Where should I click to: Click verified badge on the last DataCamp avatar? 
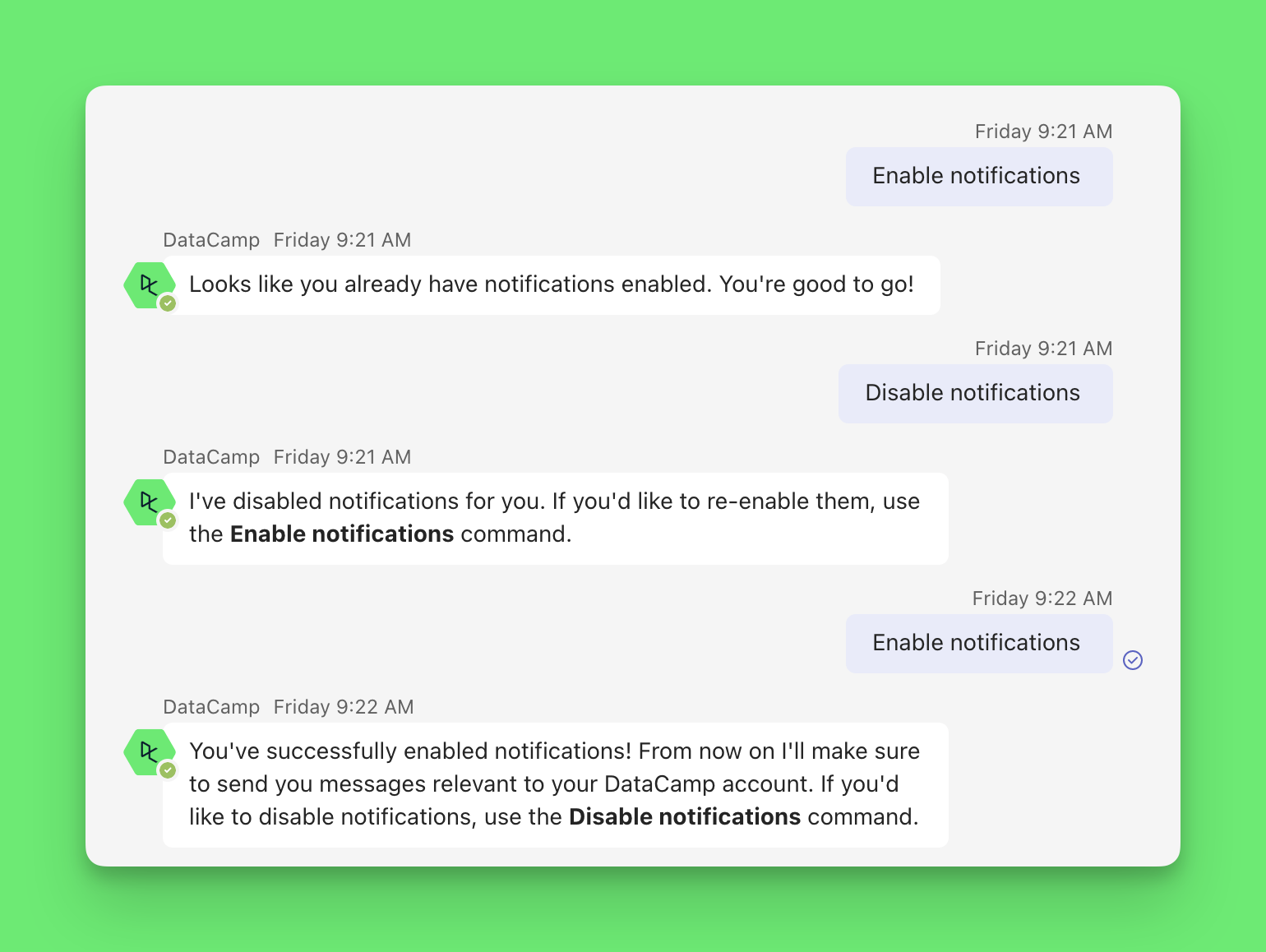(168, 770)
